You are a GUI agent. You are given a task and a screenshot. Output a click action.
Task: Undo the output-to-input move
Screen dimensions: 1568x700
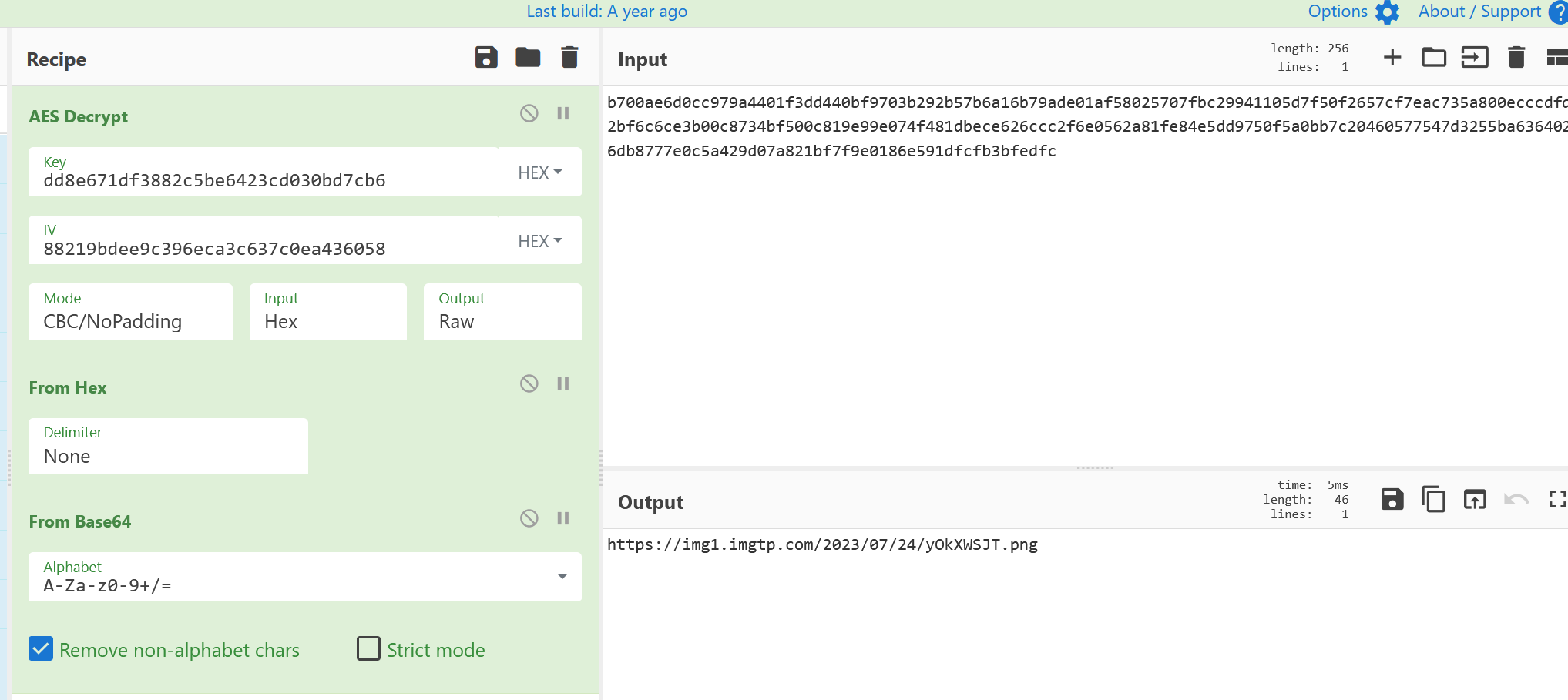click(1516, 500)
